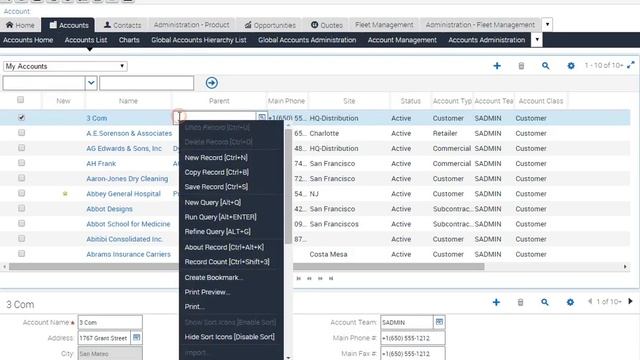The image size is (640, 360).
Task: Click the search value input field
Action: (147, 83)
